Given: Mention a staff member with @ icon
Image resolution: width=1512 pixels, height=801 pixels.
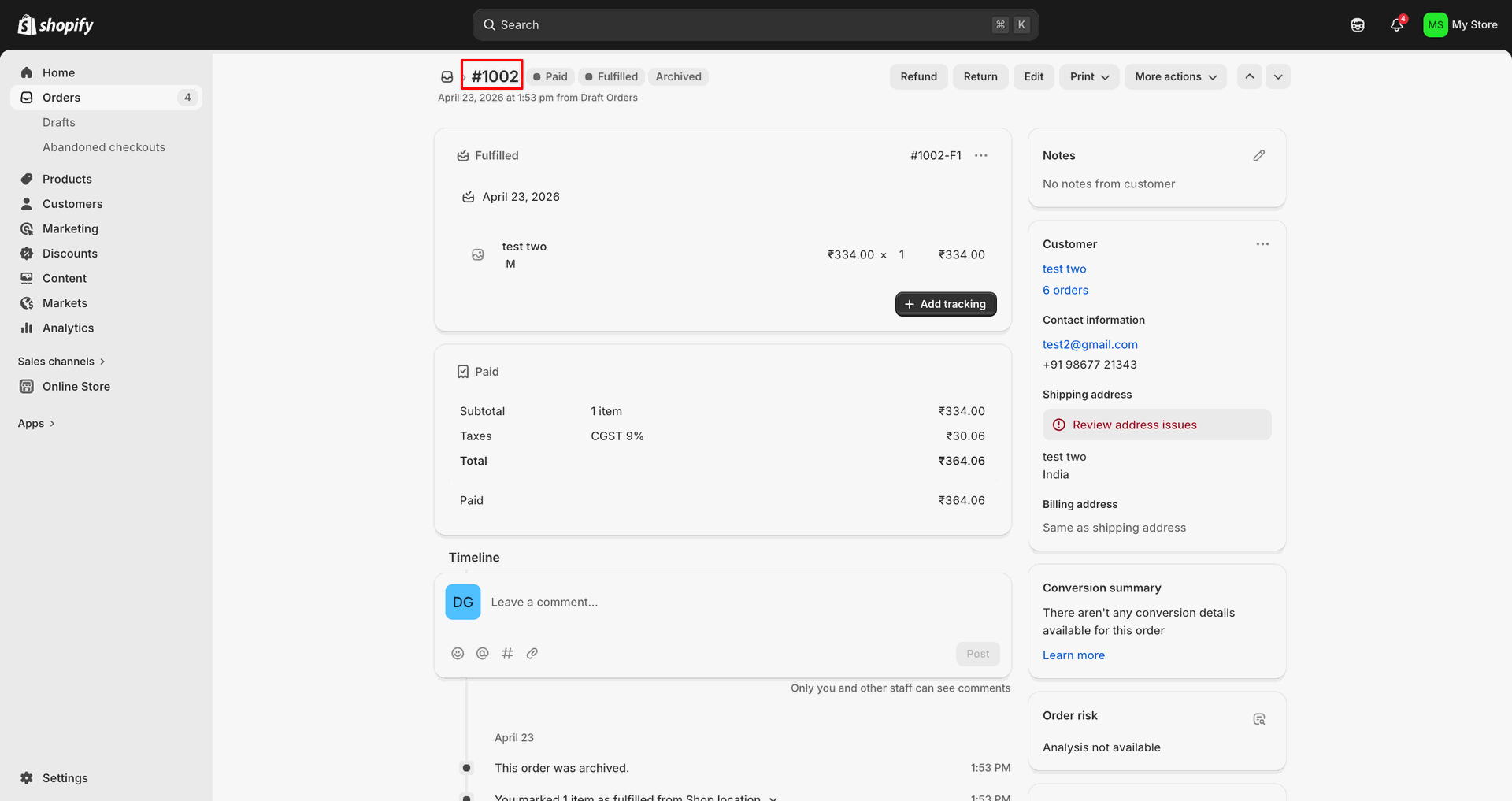Looking at the screenshot, I should 483,654.
